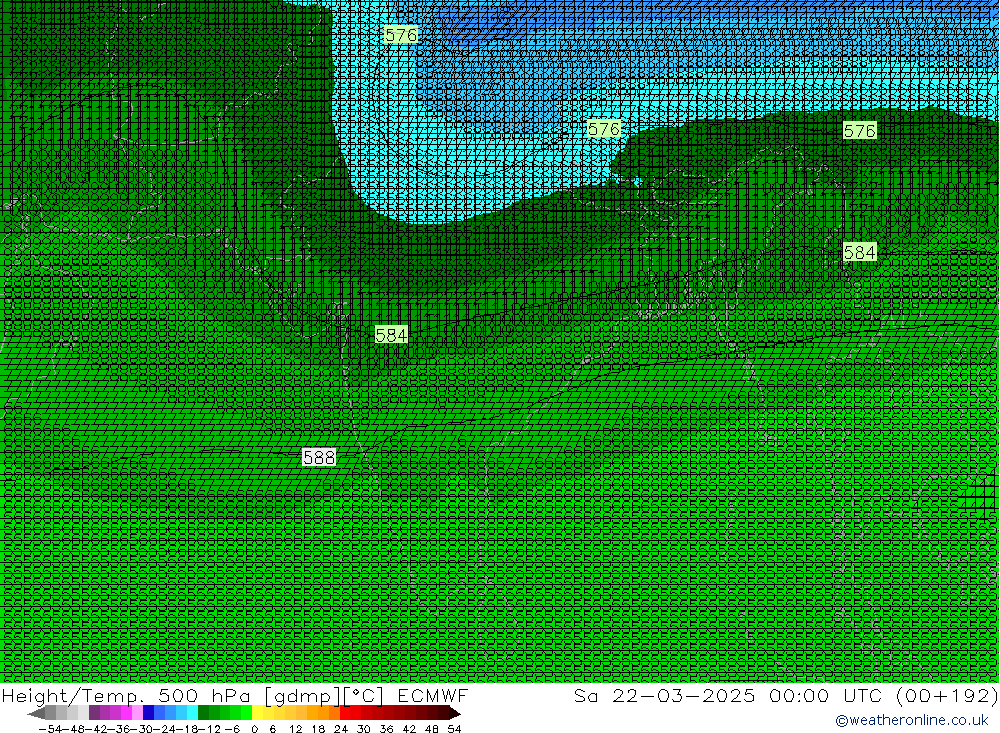Screen dimensions: 1000x733
Task: Click the 584 label above the 588 label
Action: tap(391, 335)
